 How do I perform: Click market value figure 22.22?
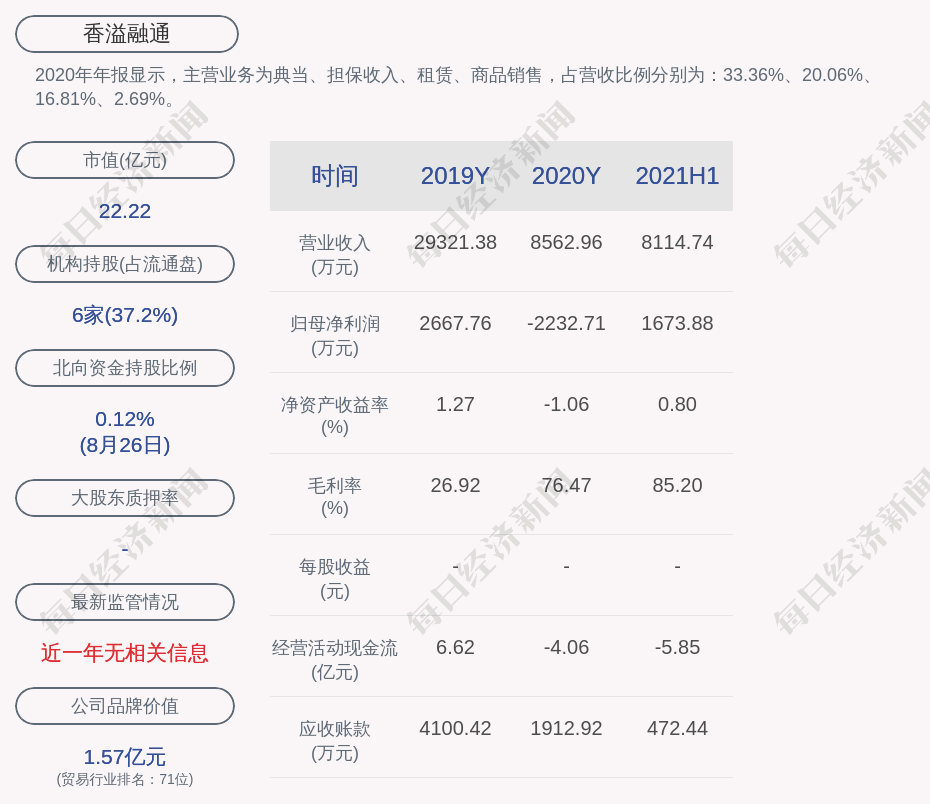(125, 211)
